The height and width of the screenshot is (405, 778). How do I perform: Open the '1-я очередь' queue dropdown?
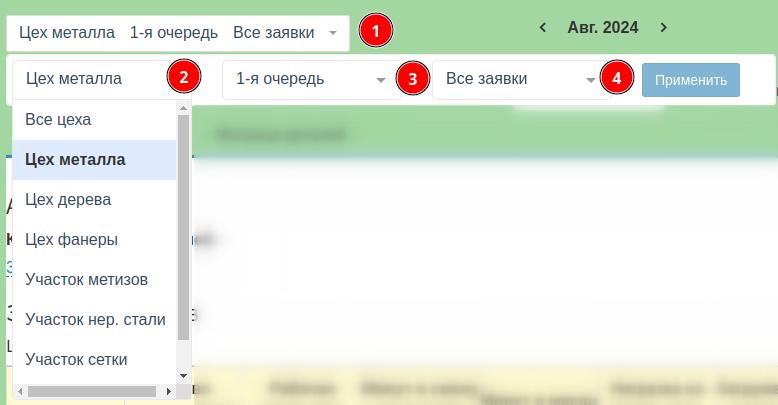coord(312,79)
